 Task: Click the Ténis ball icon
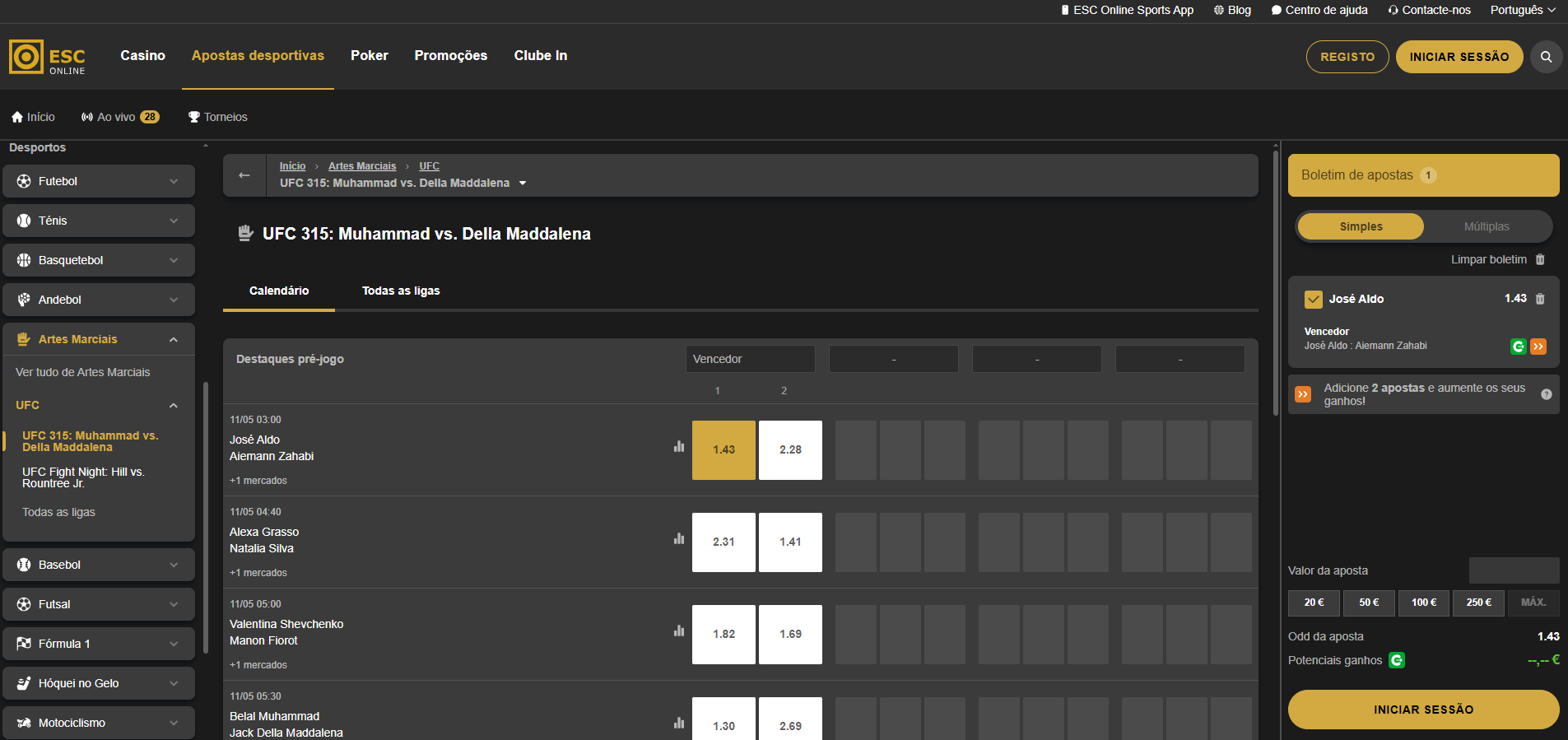pyautogui.click(x=24, y=221)
